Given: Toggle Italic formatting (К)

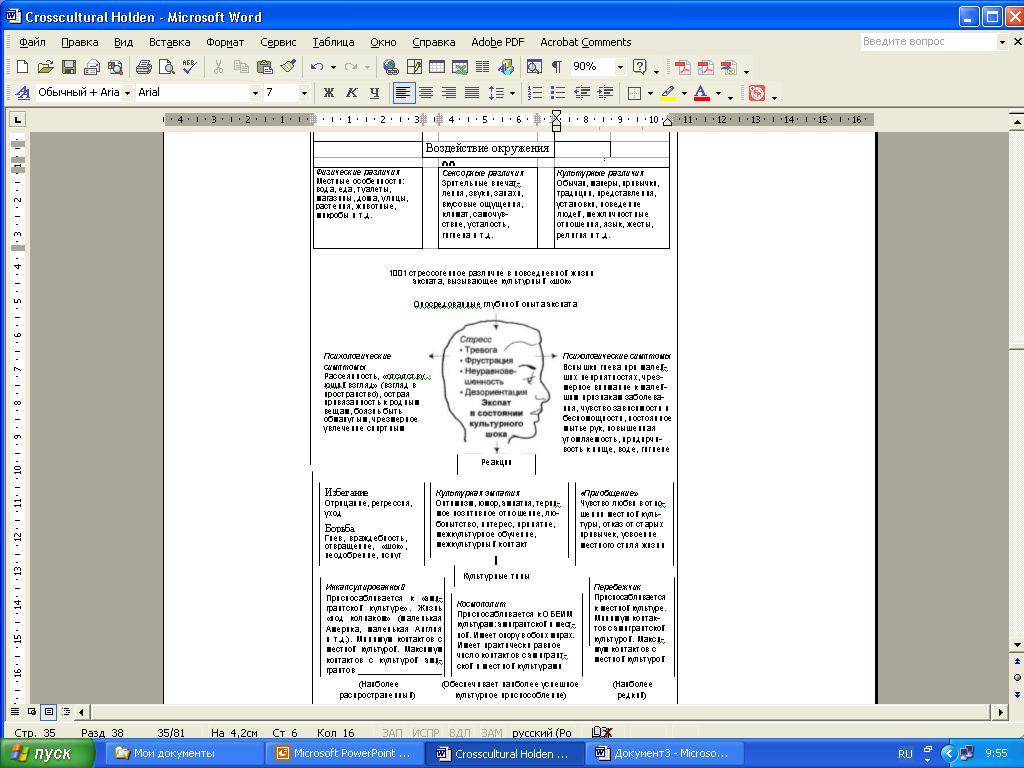Looking at the screenshot, I should point(351,93).
